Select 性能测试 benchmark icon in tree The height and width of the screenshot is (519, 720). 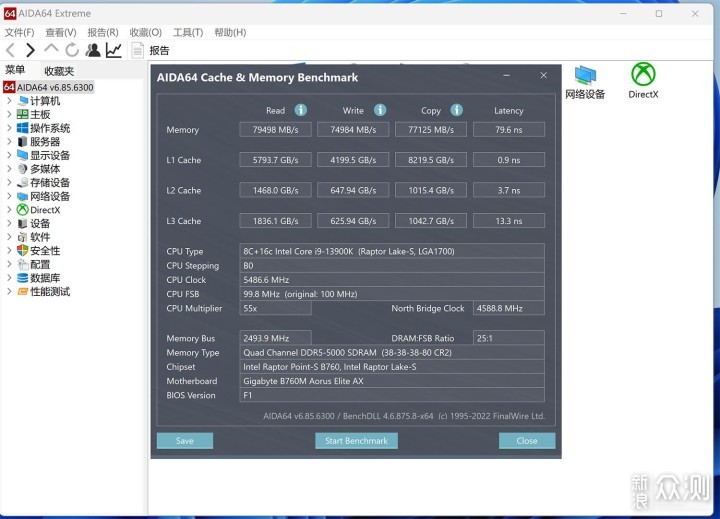click(22, 291)
